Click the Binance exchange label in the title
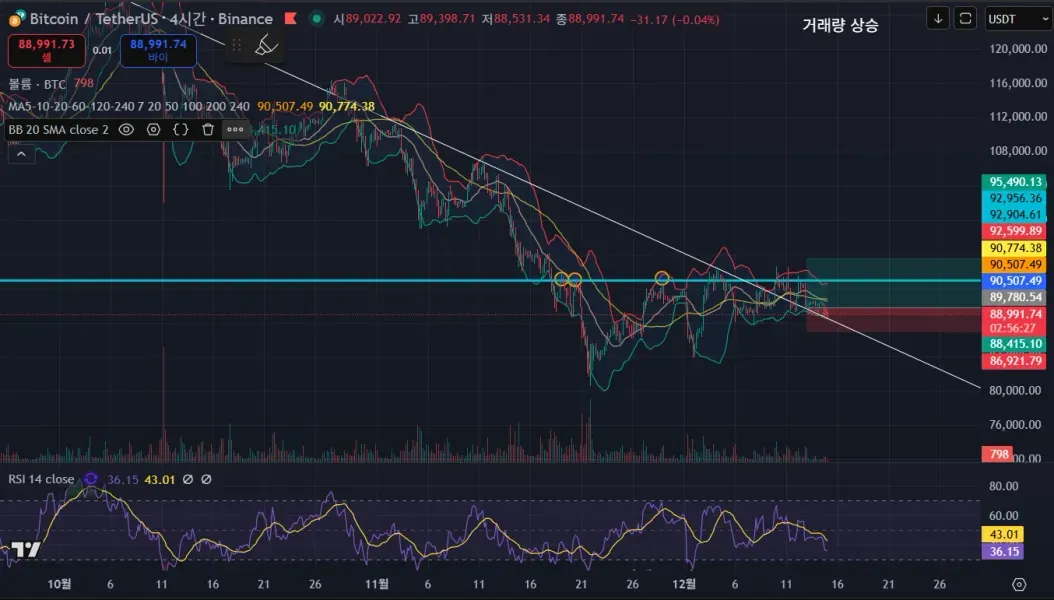 [245, 19]
